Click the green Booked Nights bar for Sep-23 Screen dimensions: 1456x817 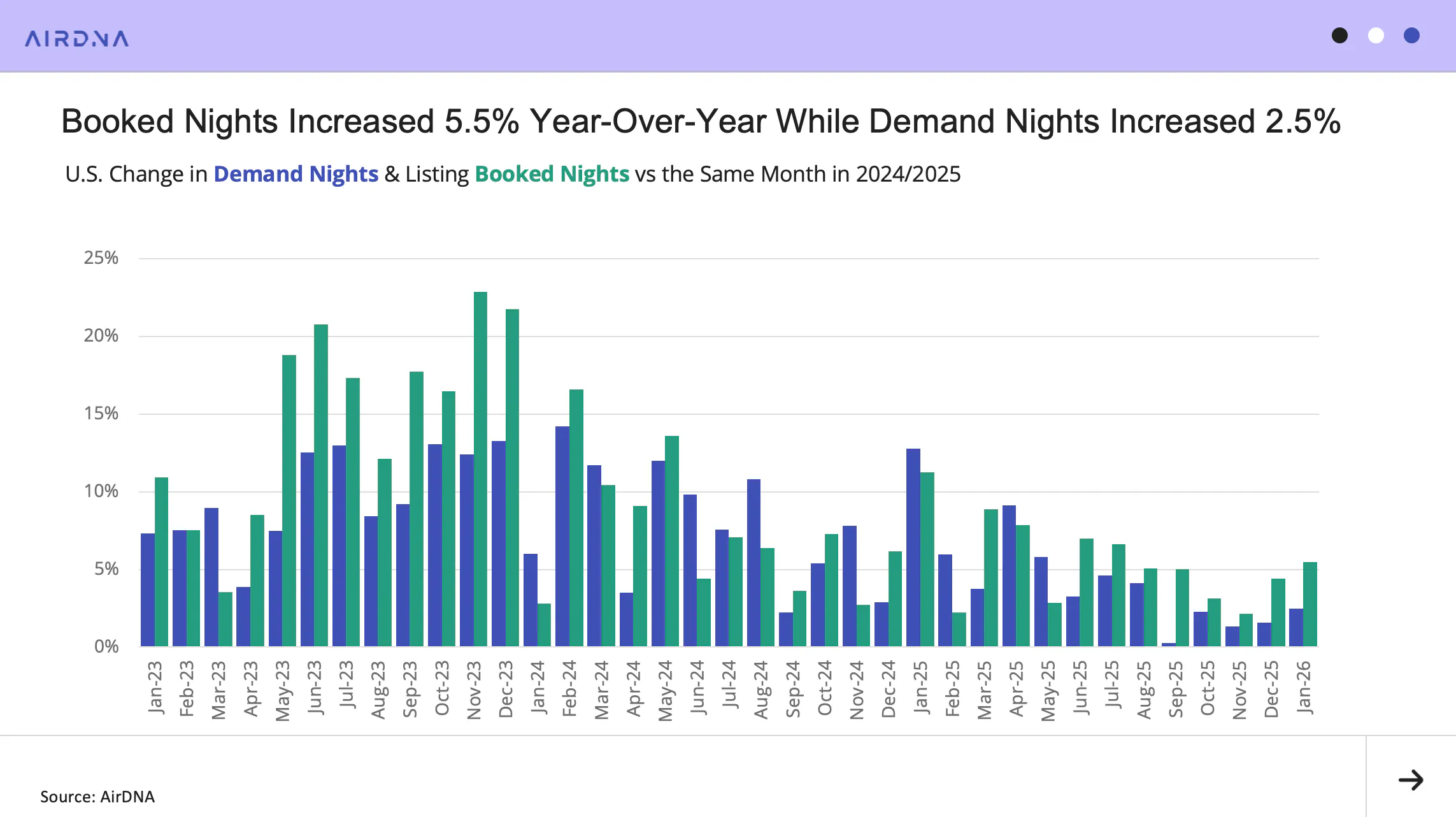tap(417, 509)
